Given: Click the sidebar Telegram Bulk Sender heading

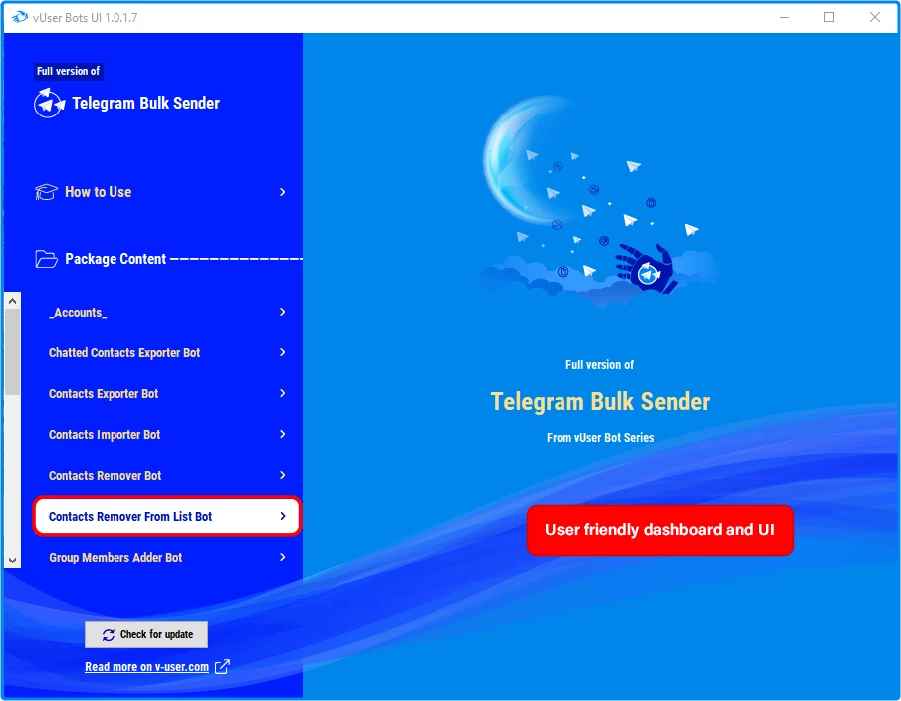Looking at the screenshot, I should 146,103.
